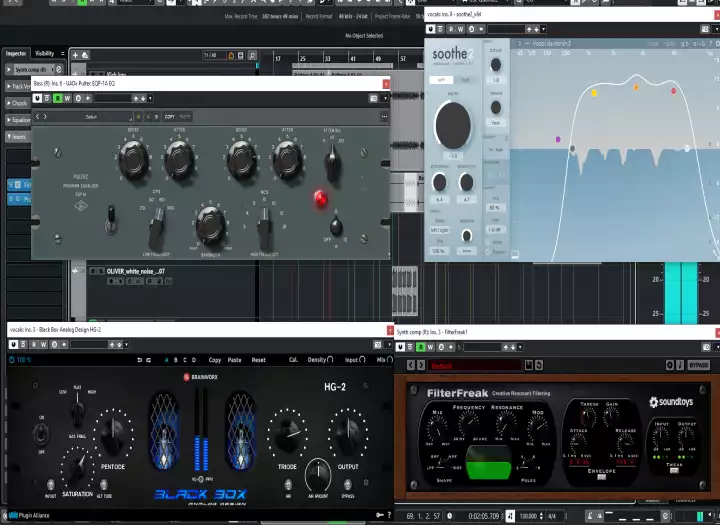The width and height of the screenshot is (720, 525).
Task: Select setting C in Black Box HG-2
Action: pyautogui.click(x=185, y=360)
